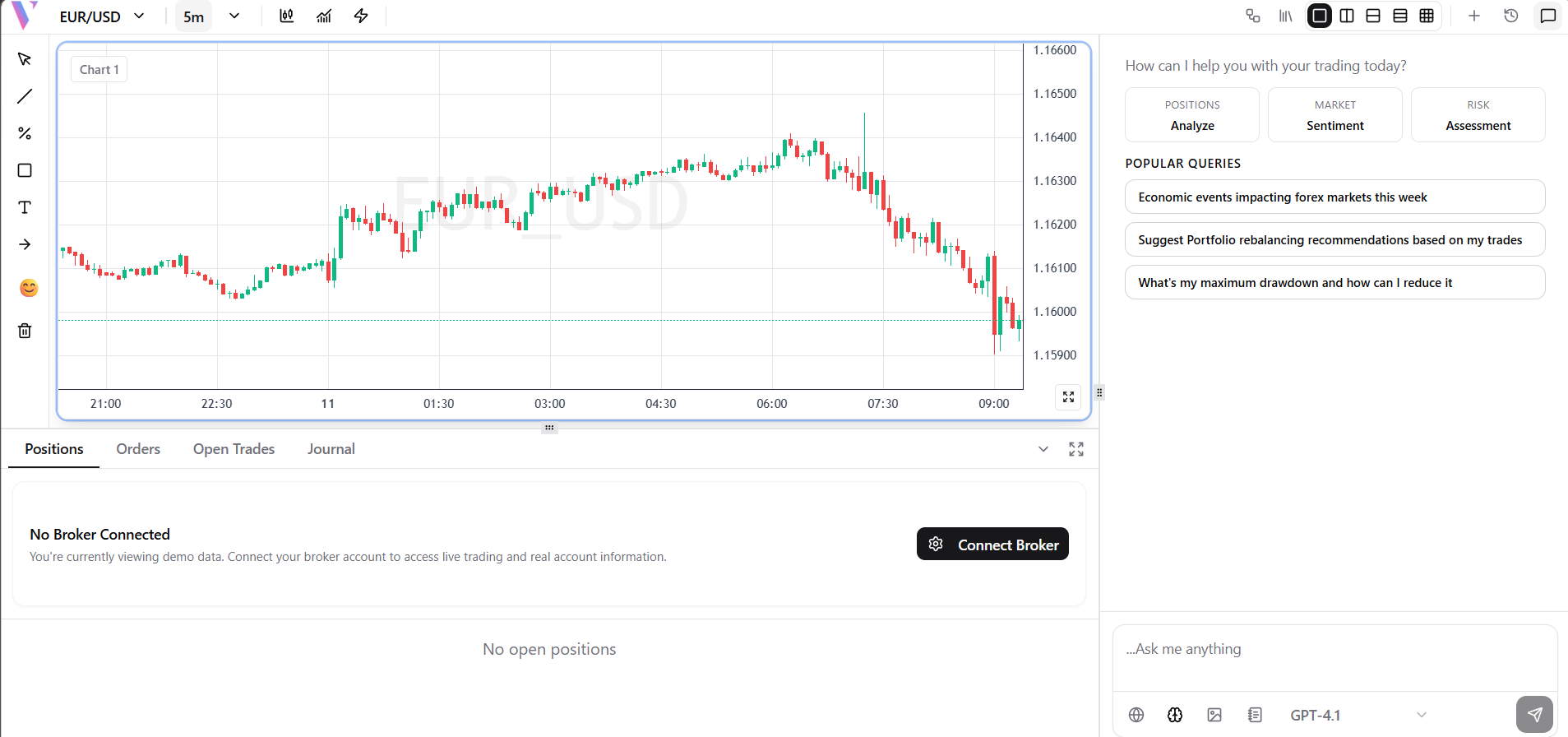Viewport: 1568px width, 737px height.
Task: Open the candlestick chart type icon
Action: 286,16
